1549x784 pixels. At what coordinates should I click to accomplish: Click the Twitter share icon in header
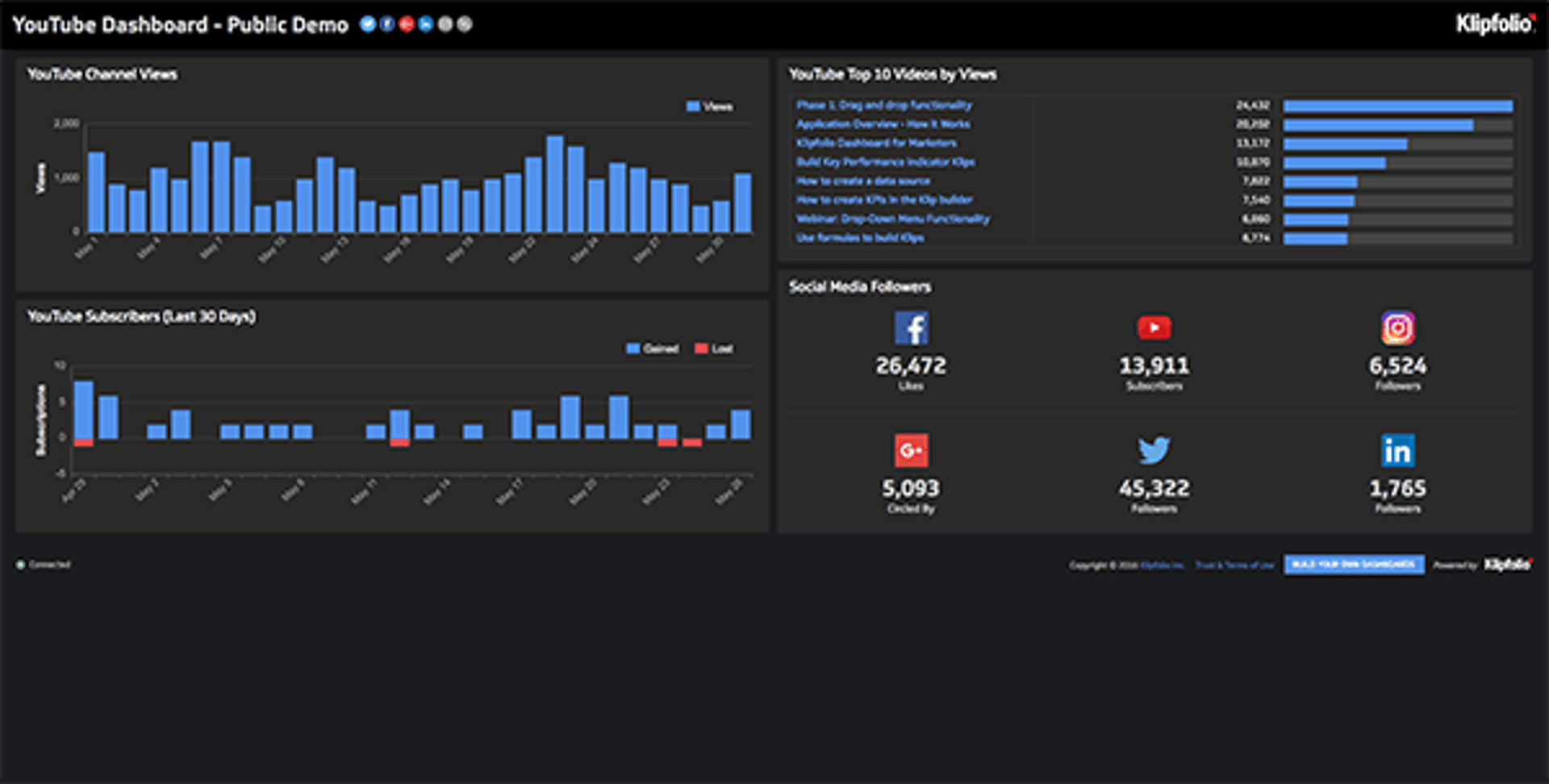tap(367, 24)
